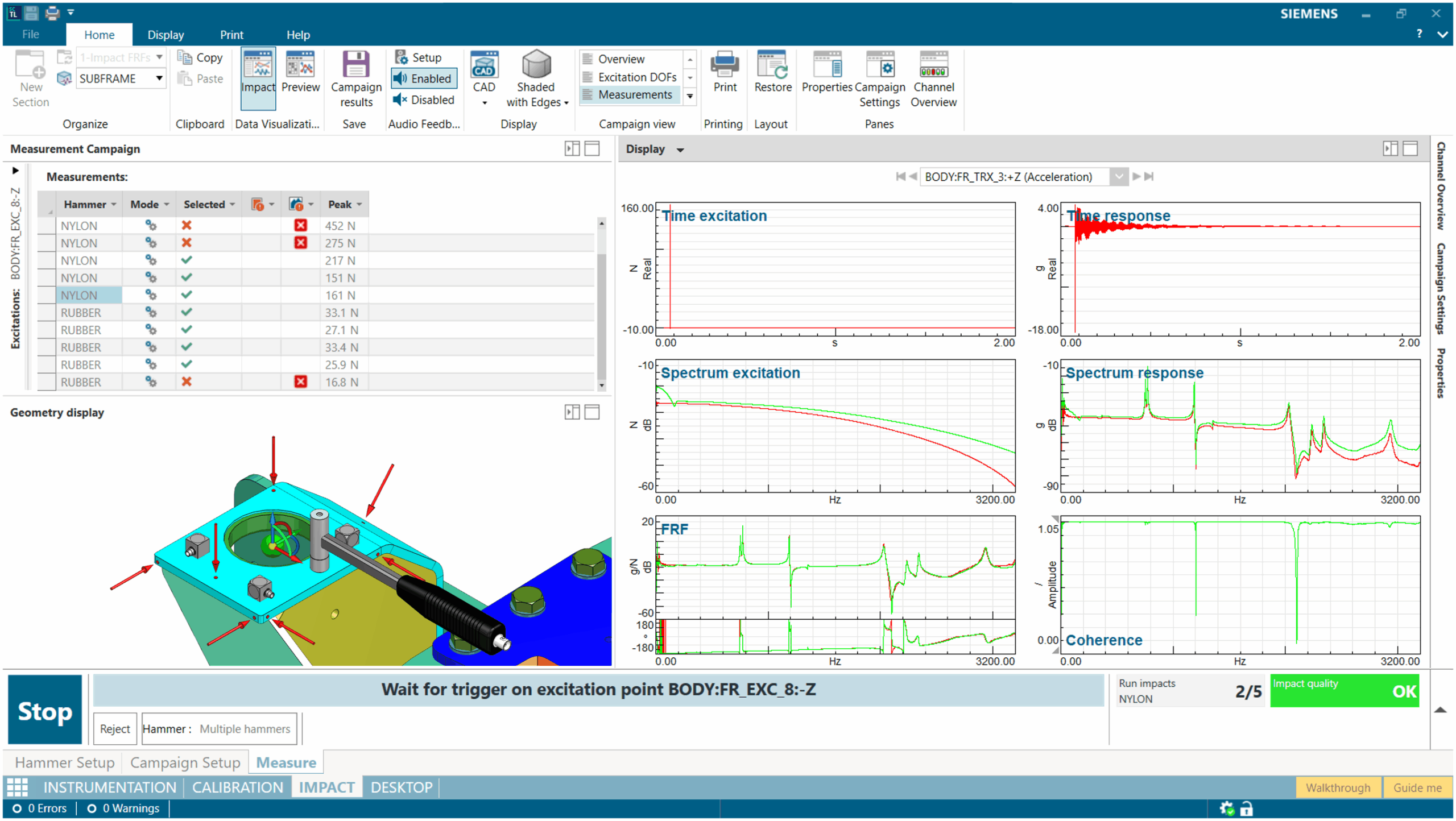Deselect the NYLON 217 N measurement checkmark

(186, 260)
